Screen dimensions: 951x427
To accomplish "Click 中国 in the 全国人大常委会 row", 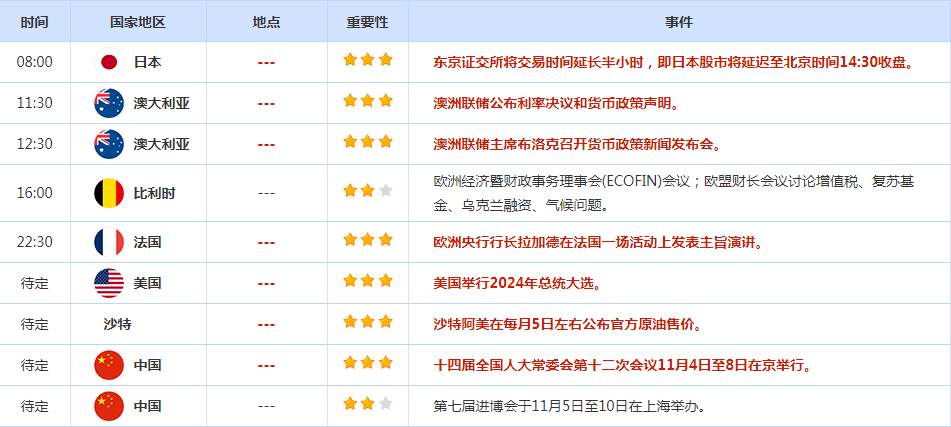I will [147, 365].
